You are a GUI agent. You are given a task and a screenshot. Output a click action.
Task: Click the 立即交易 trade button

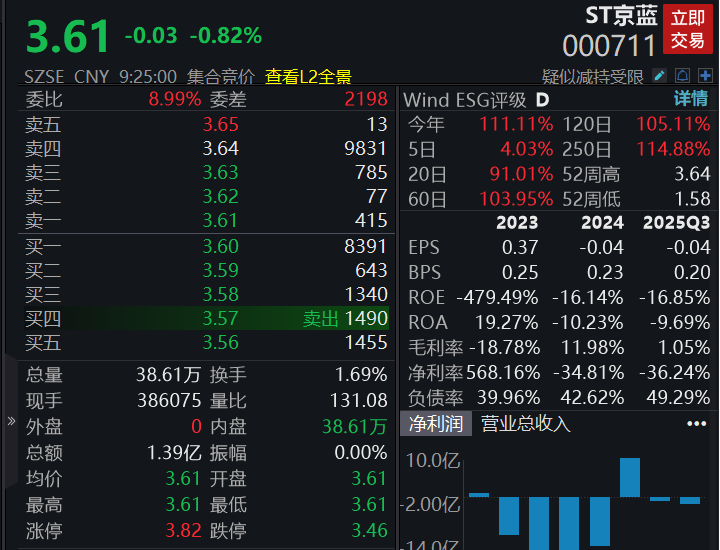(688, 29)
